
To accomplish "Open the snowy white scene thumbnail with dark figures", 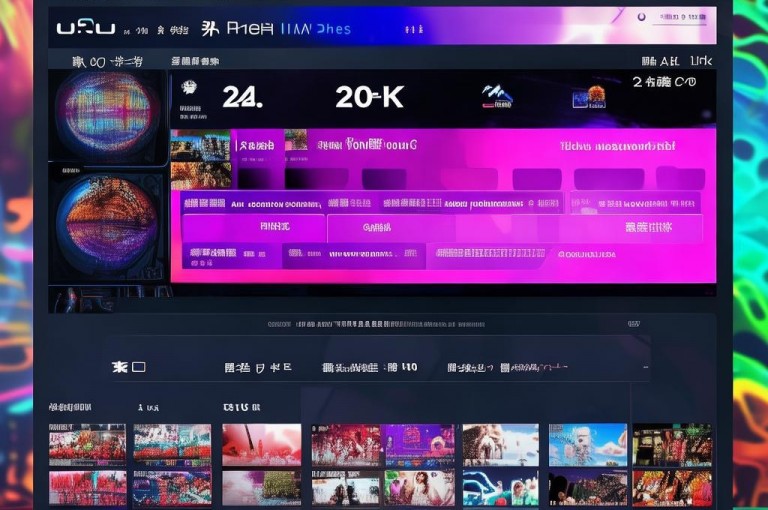I will (346, 487).
